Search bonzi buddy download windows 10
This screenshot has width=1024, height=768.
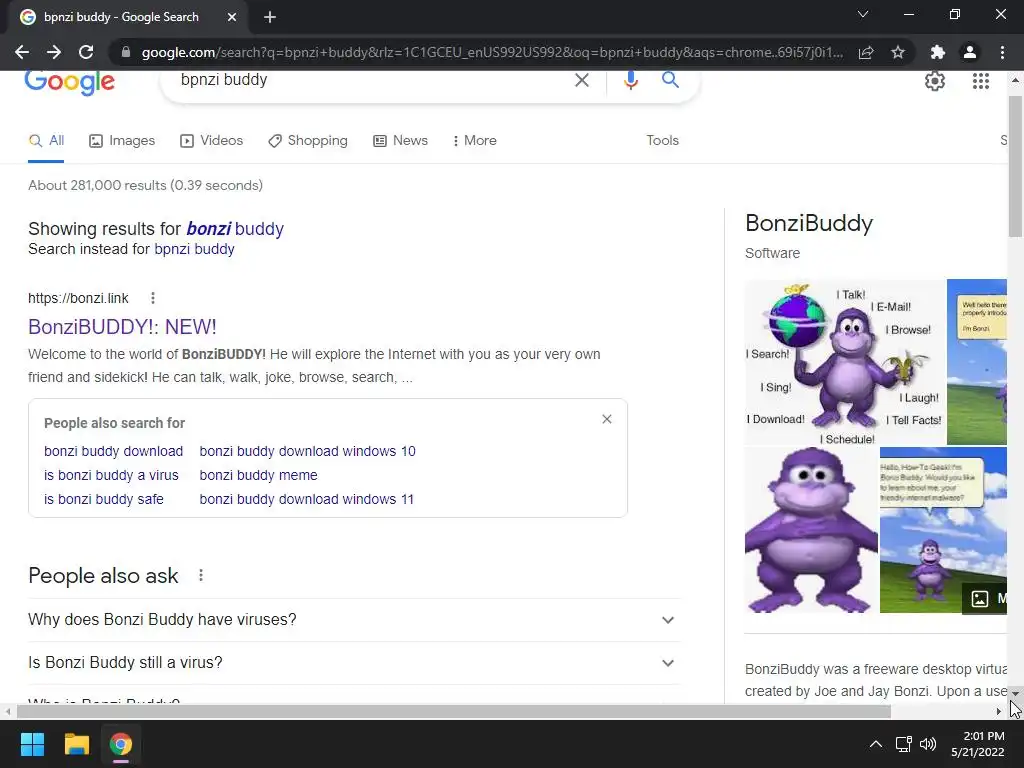[x=308, y=451]
